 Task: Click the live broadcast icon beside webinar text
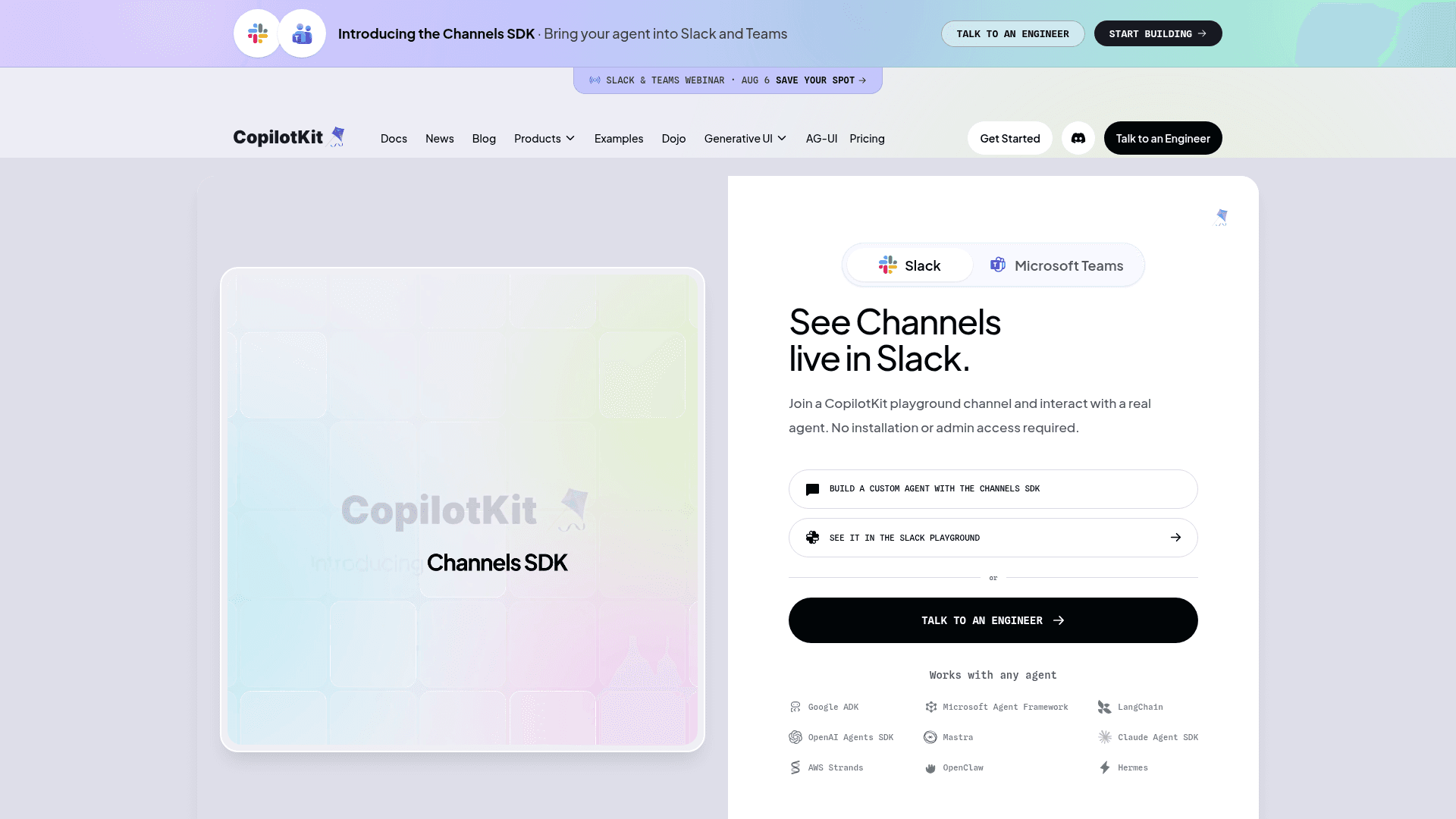pyautogui.click(x=595, y=80)
